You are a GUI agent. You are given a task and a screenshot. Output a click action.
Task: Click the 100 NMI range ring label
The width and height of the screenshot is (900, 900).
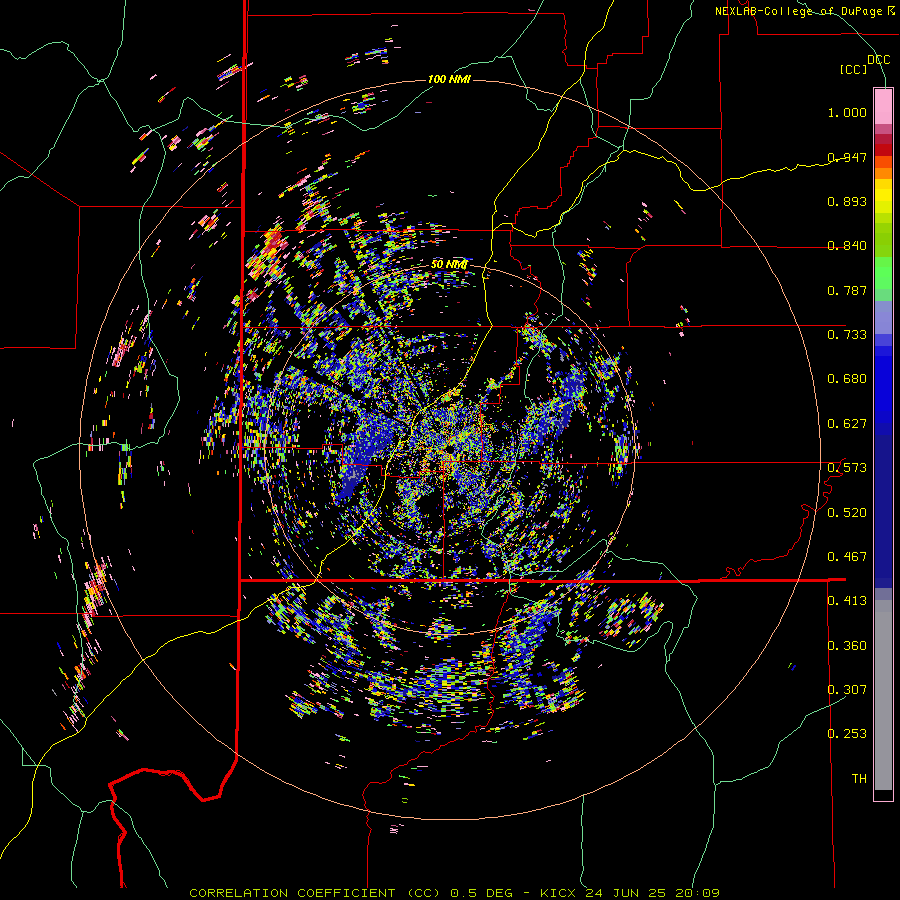point(449,79)
